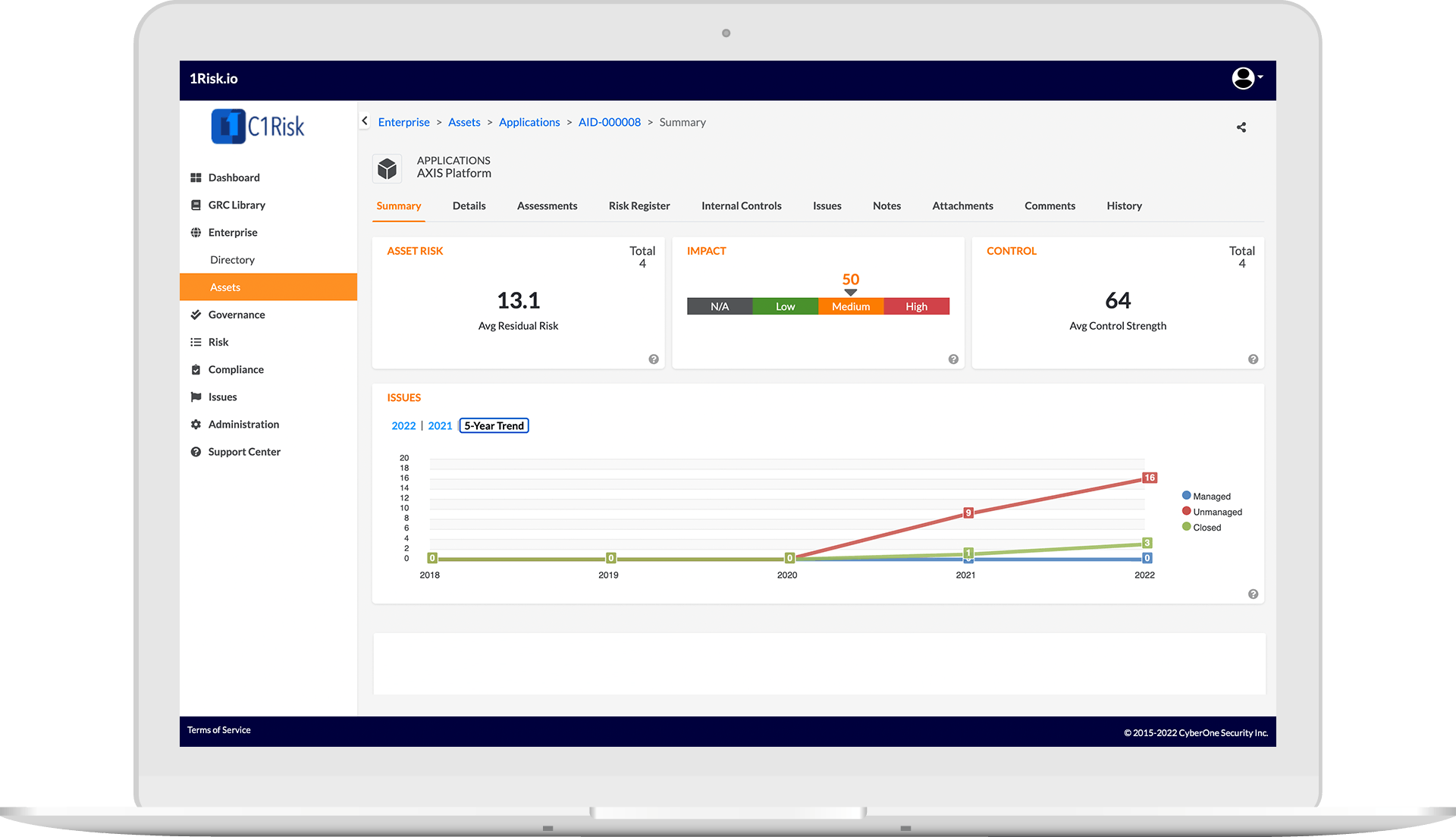The image size is (1456, 837).
Task: Follow the Applications breadcrumb link
Action: click(x=529, y=122)
